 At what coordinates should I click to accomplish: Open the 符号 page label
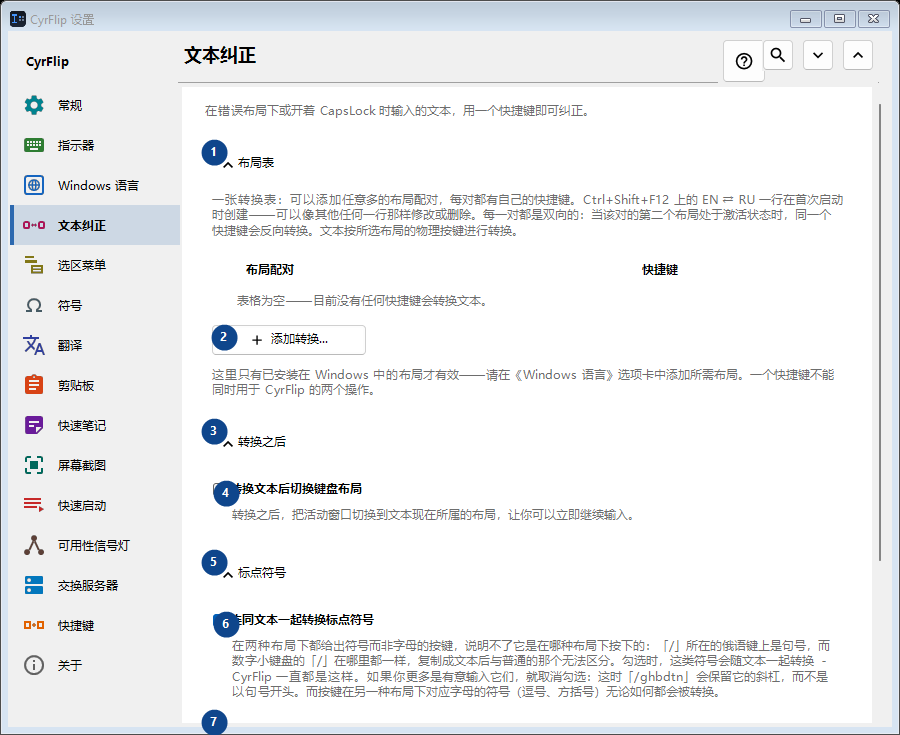[x=70, y=305]
